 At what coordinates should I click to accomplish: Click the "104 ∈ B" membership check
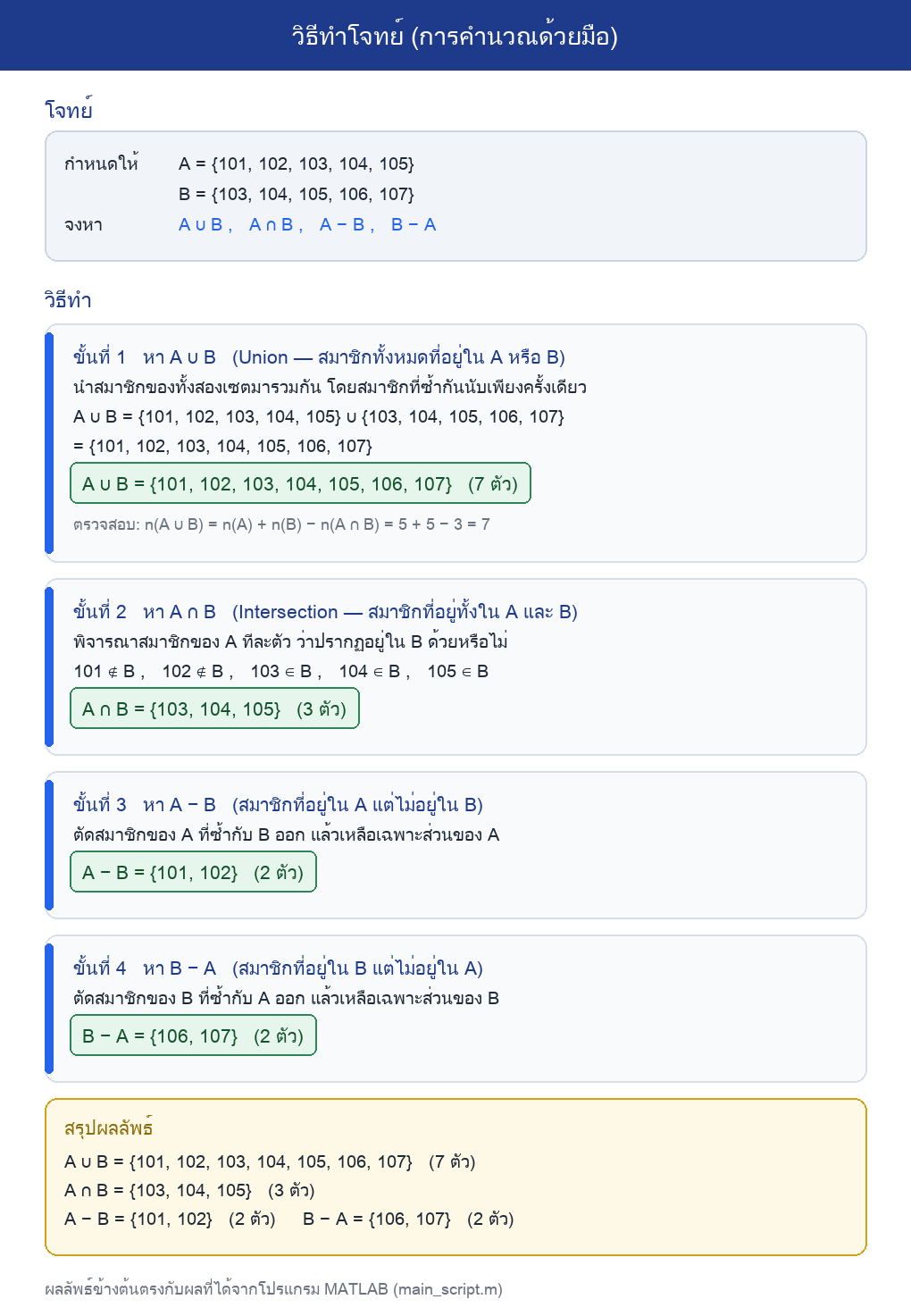[370, 671]
